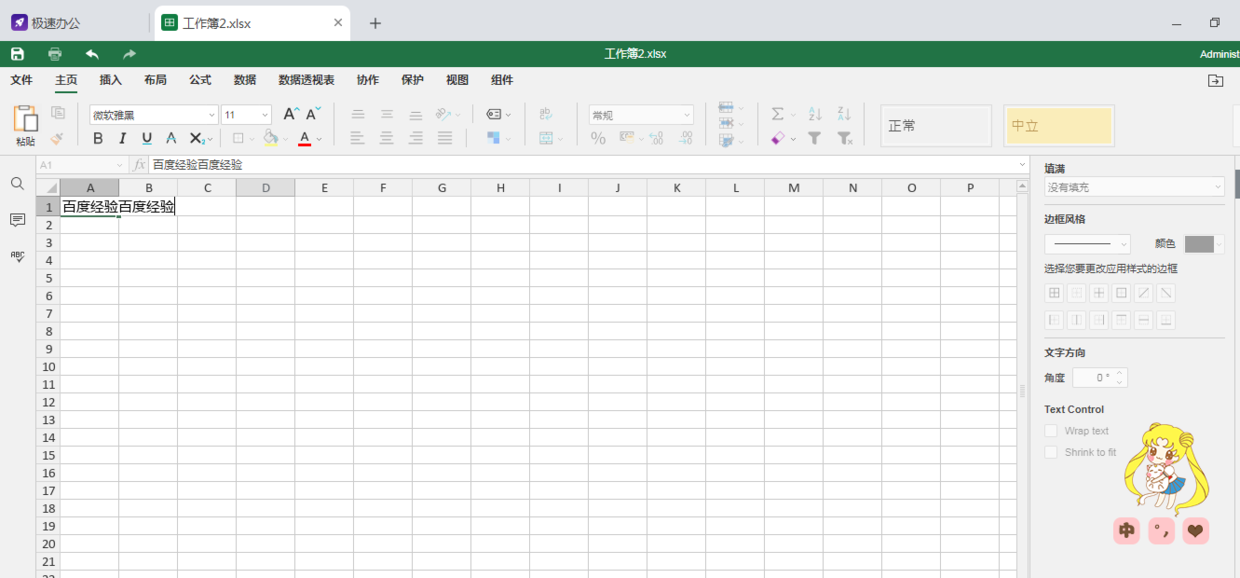Increase font size with the larger A icon
Image resolution: width=1240 pixels, height=578 pixels.
290,115
